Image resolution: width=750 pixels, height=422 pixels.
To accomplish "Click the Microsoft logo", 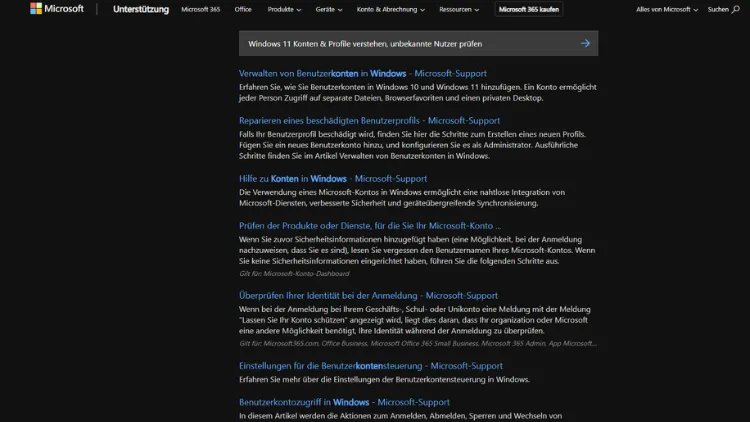I will point(56,9).
